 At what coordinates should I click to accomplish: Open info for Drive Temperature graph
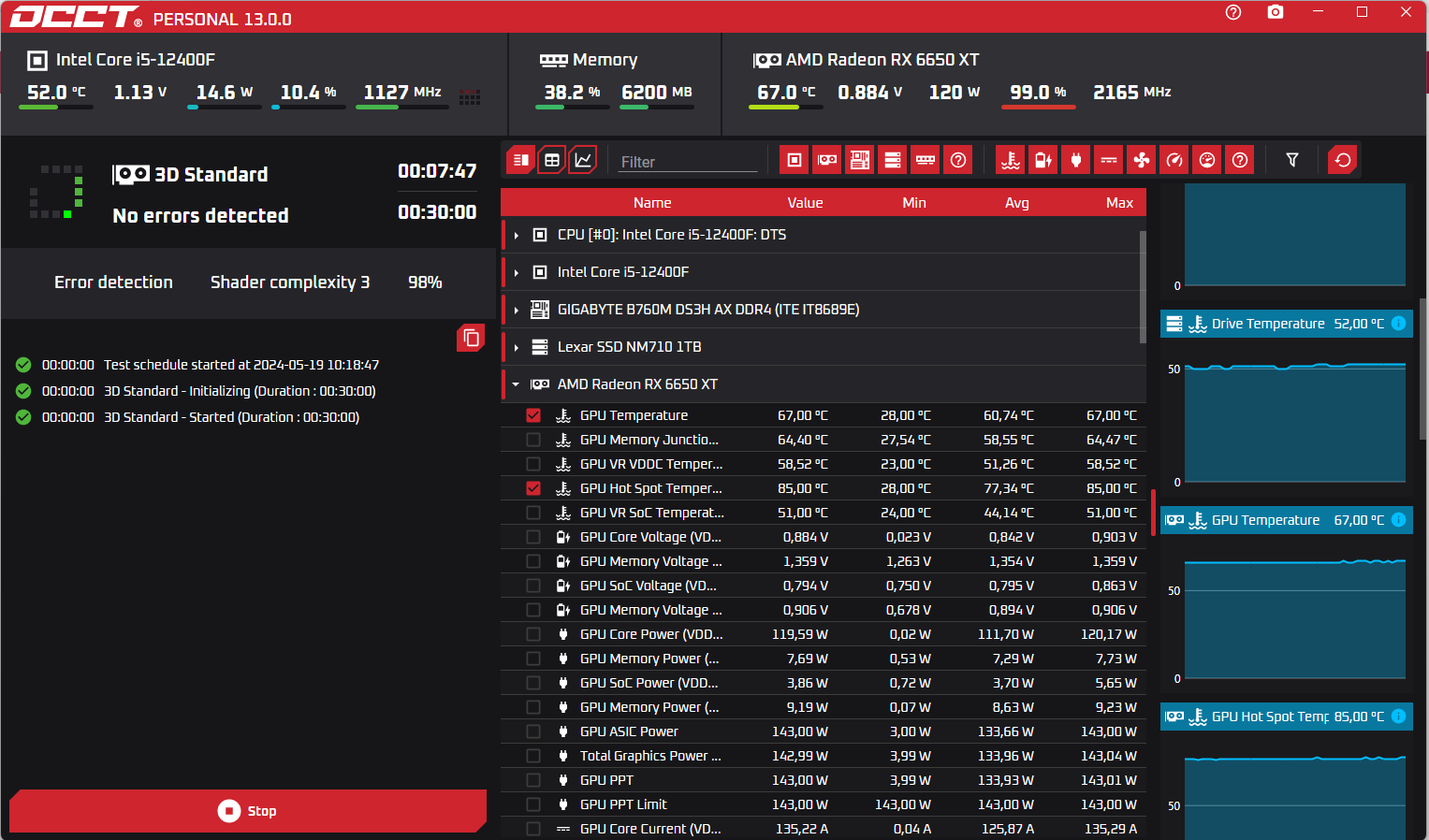(1398, 324)
